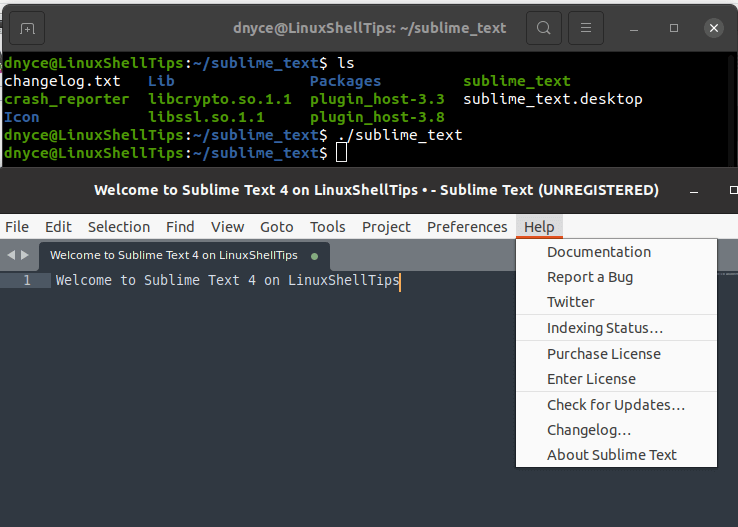Click sublime_text.desktop in terminal output
Screen dimensions: 738x527
(x=553, y=99)
